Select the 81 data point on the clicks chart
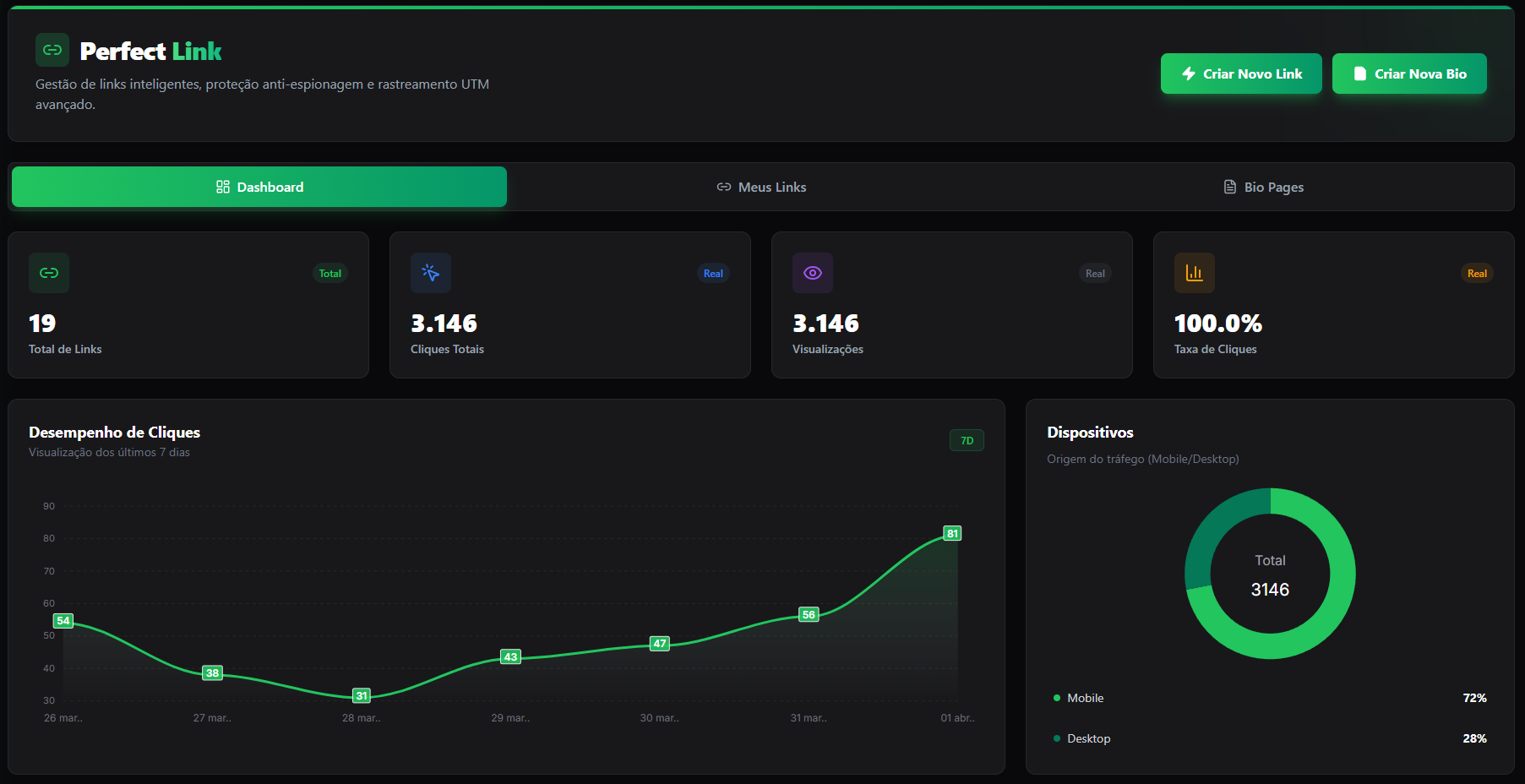Image resolution: width=1525 pixels, height=784 pixels. [x=952, y=532]
